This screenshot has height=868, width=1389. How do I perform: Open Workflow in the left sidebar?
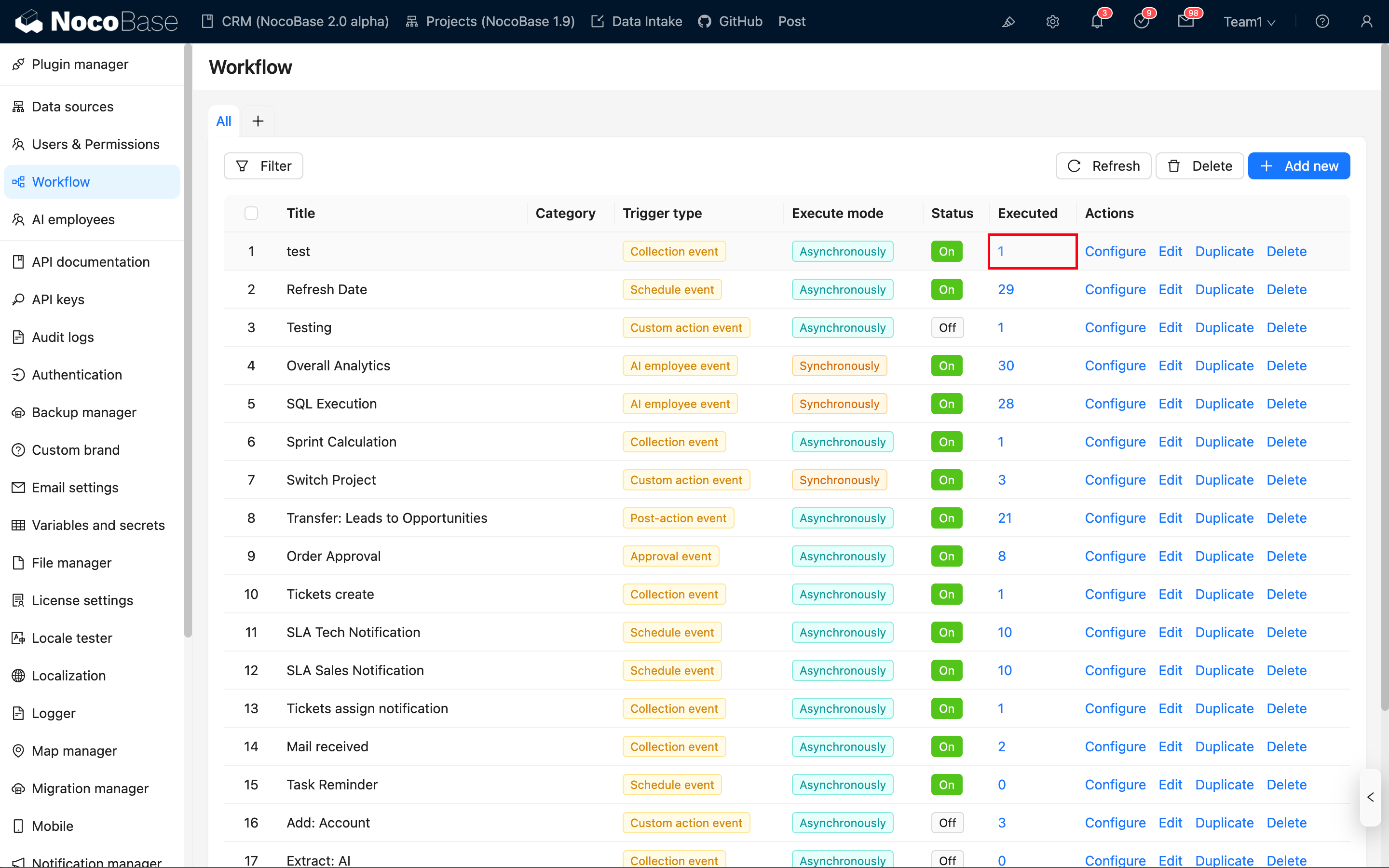point(61,181)
